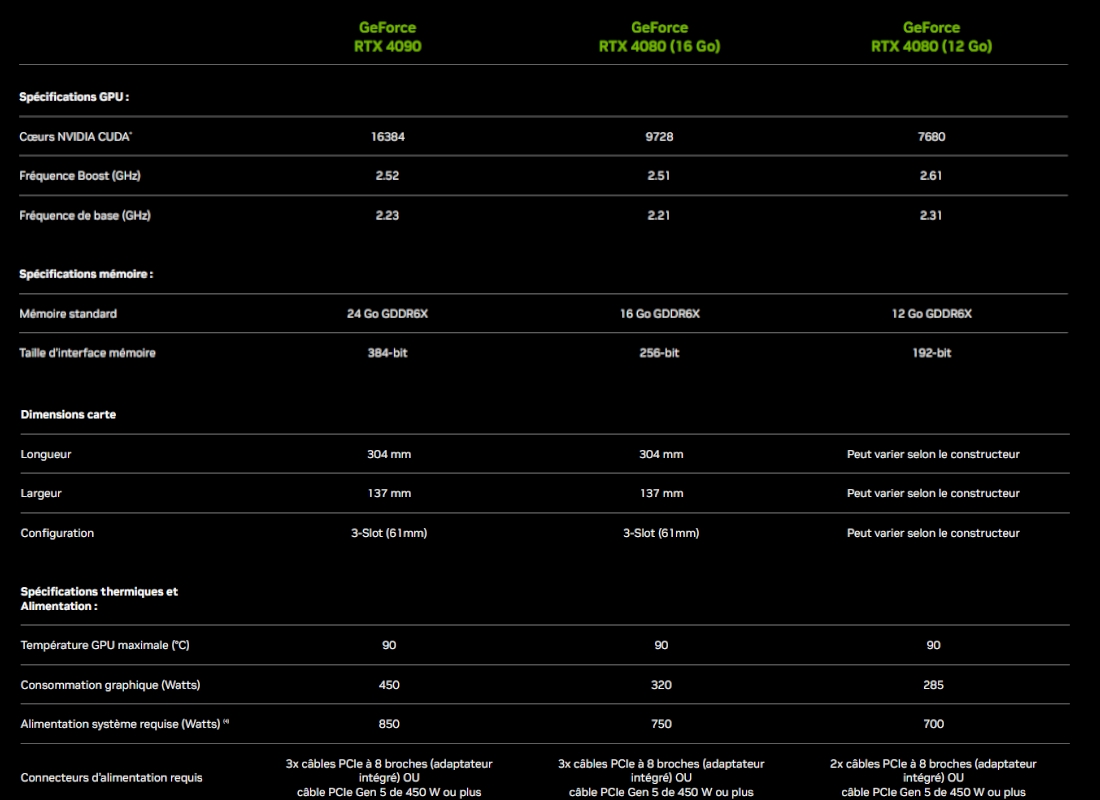This screenshot has height=800, width=1100.
Task: Select the 256-bit interface value
Action: click(x=659, y=353)
